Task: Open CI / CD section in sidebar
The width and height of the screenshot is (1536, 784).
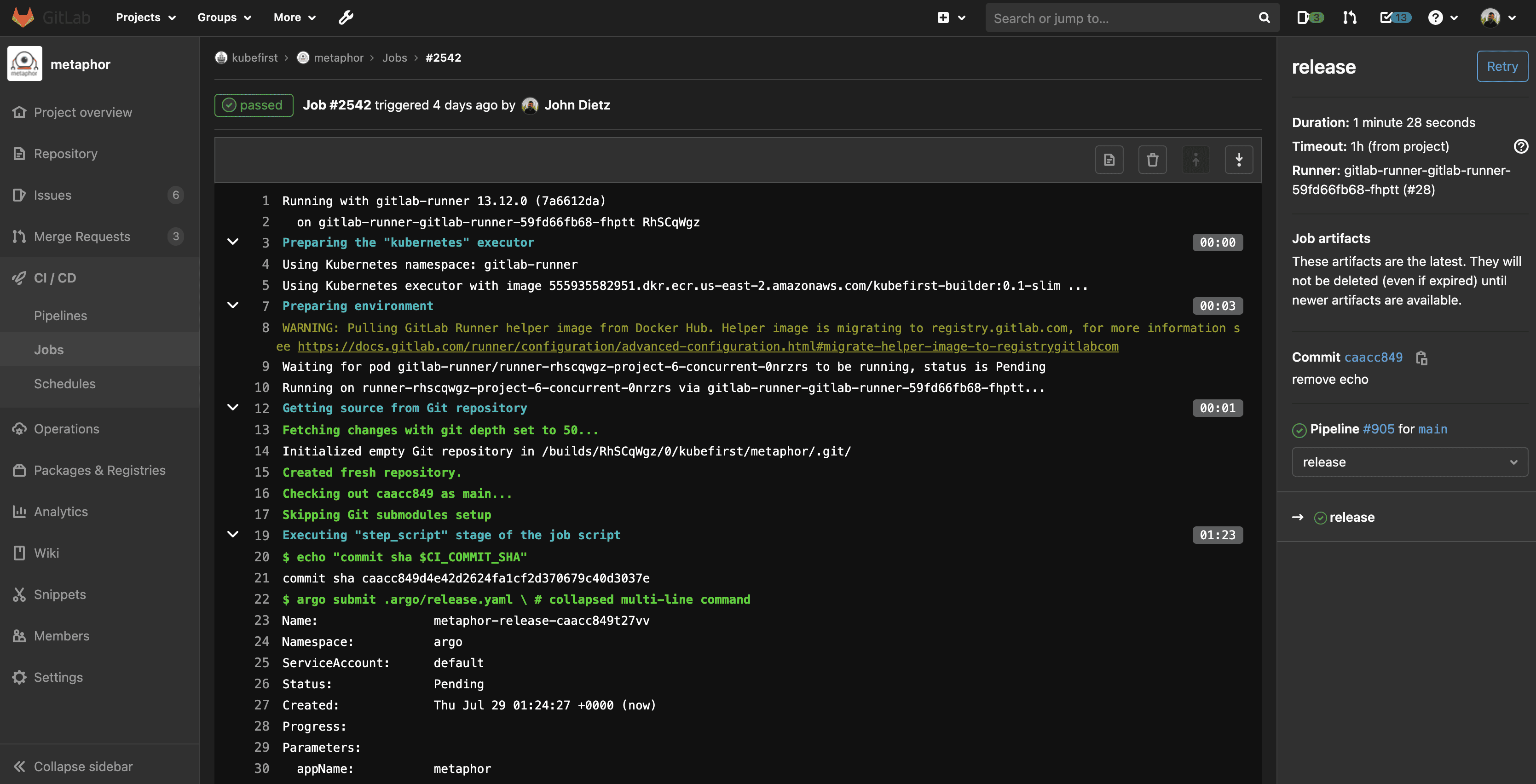Action: click(99, 278)
